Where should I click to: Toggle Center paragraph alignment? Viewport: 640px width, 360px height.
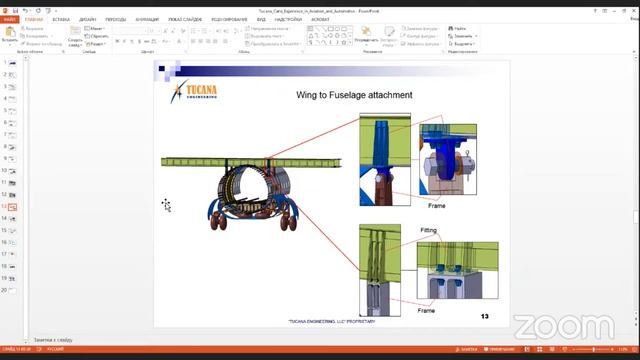(200, 41)
